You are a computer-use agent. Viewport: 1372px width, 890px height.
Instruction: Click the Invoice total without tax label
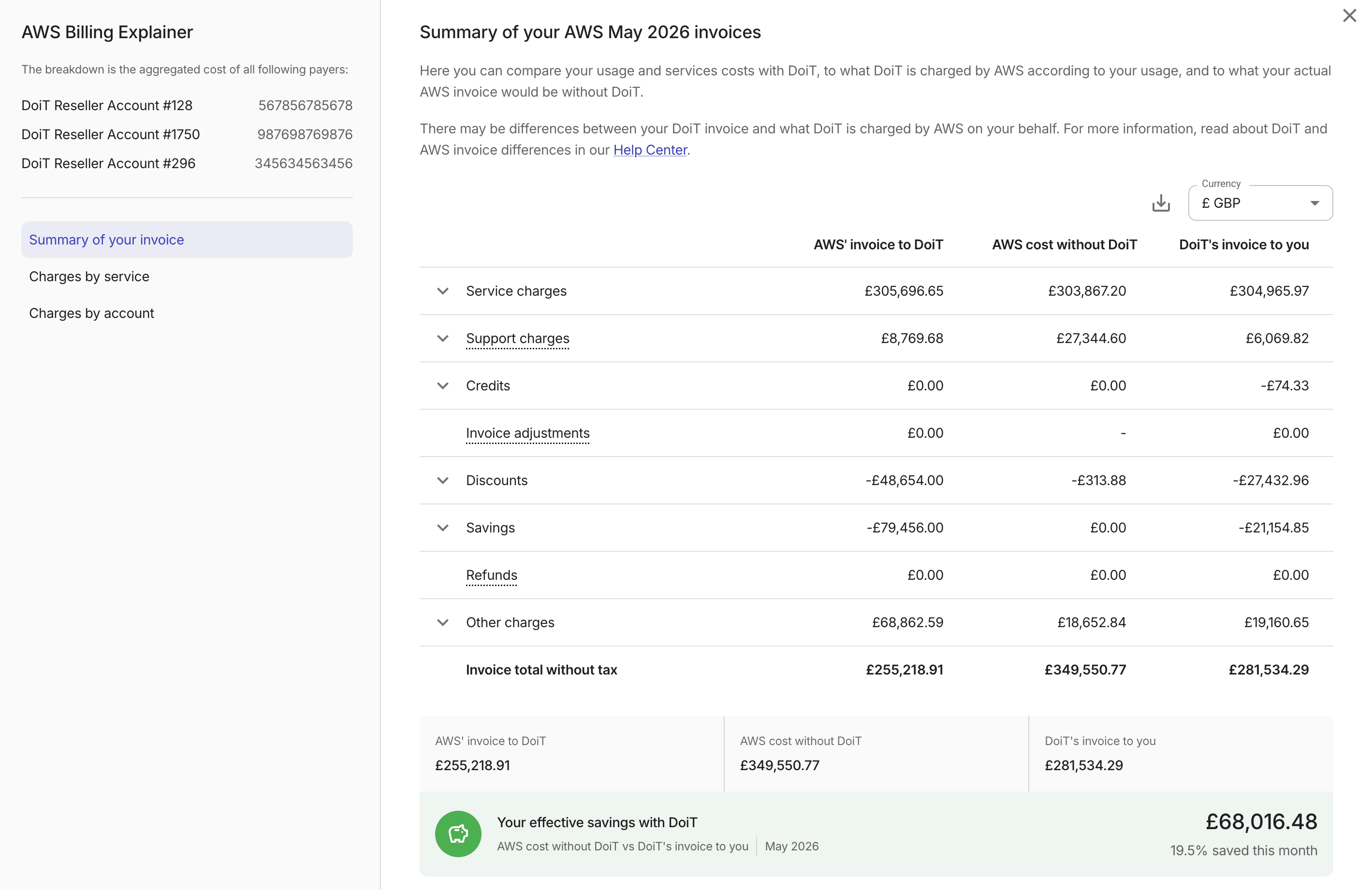point(541,670)
